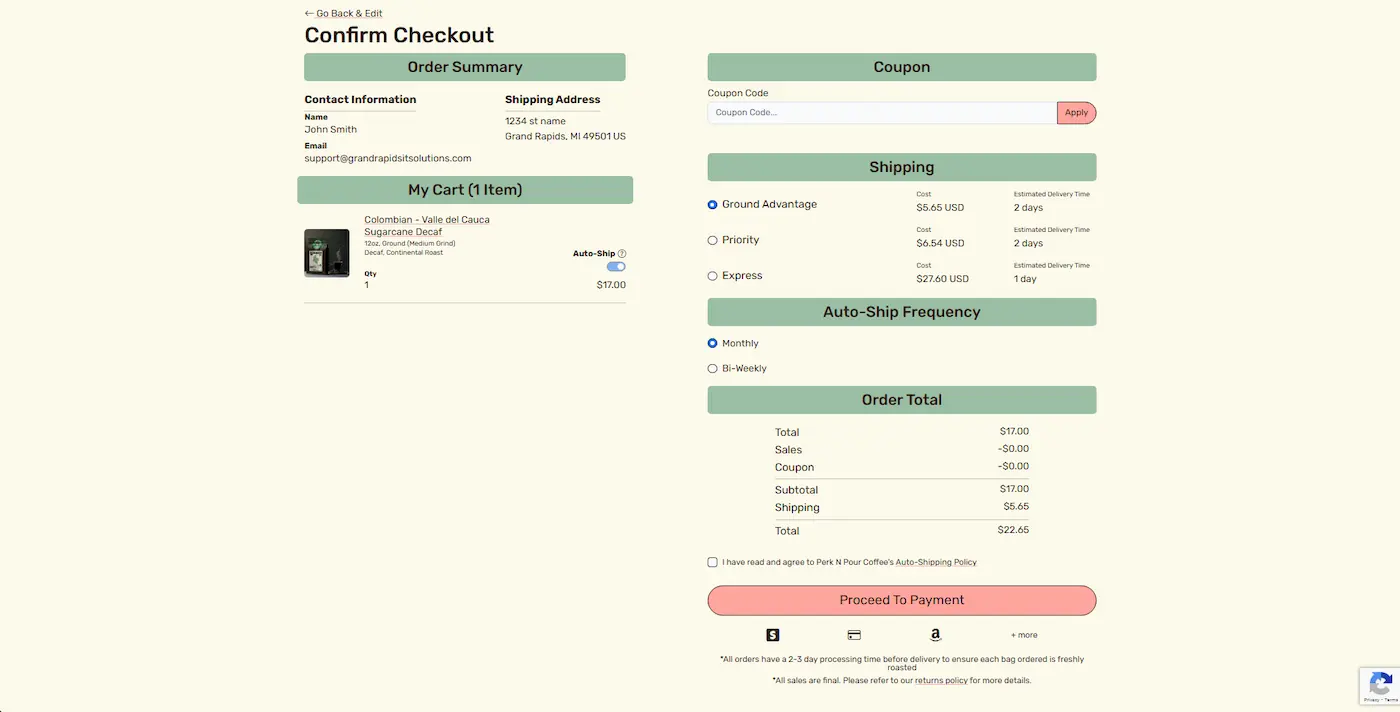Check the Auto-Shipping Policy agreement checkbox

713,562
